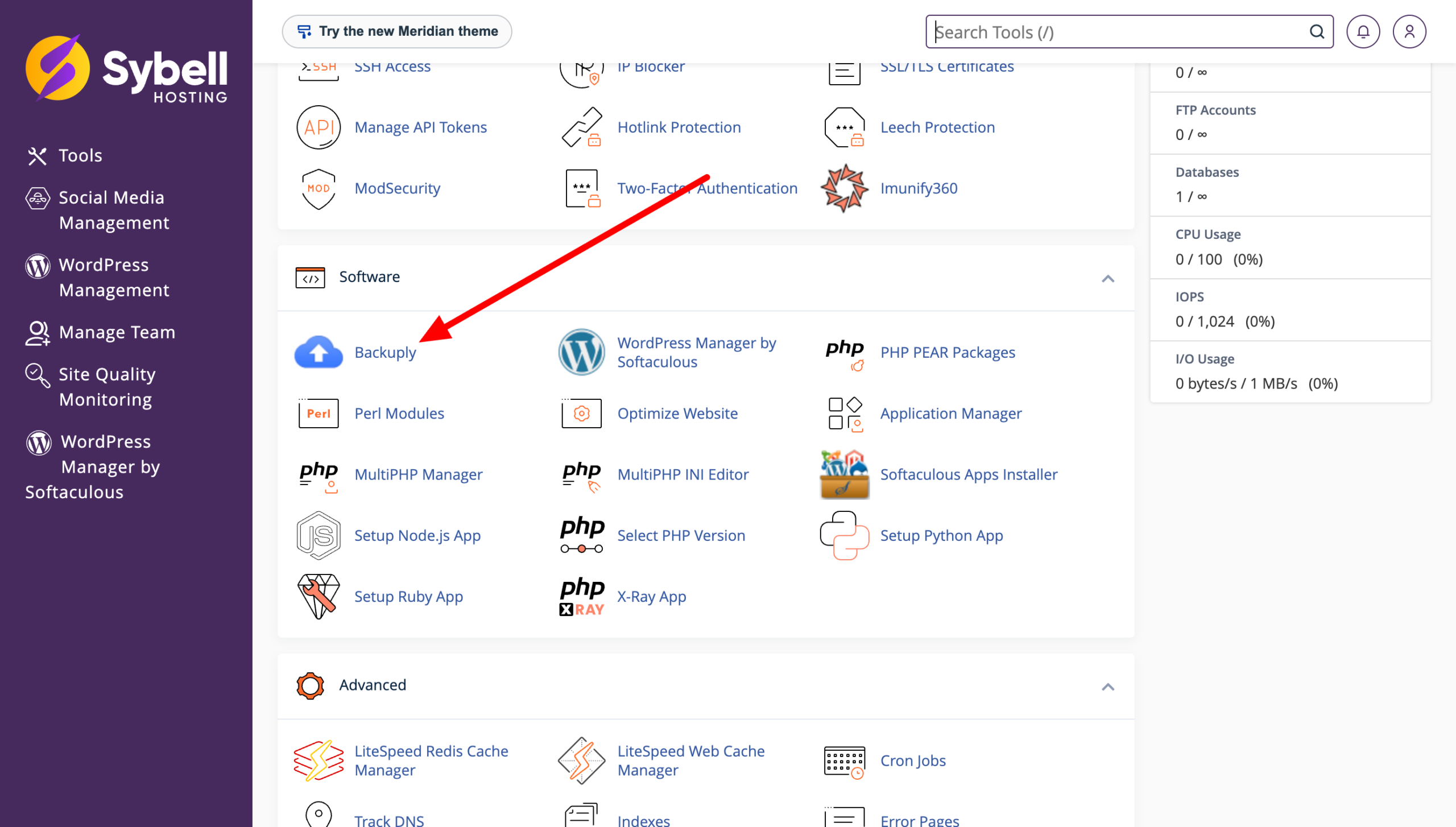Open the X-Ray App php icon
Viewport: 1456px width, 827px height.
click(x=581, y=597)
